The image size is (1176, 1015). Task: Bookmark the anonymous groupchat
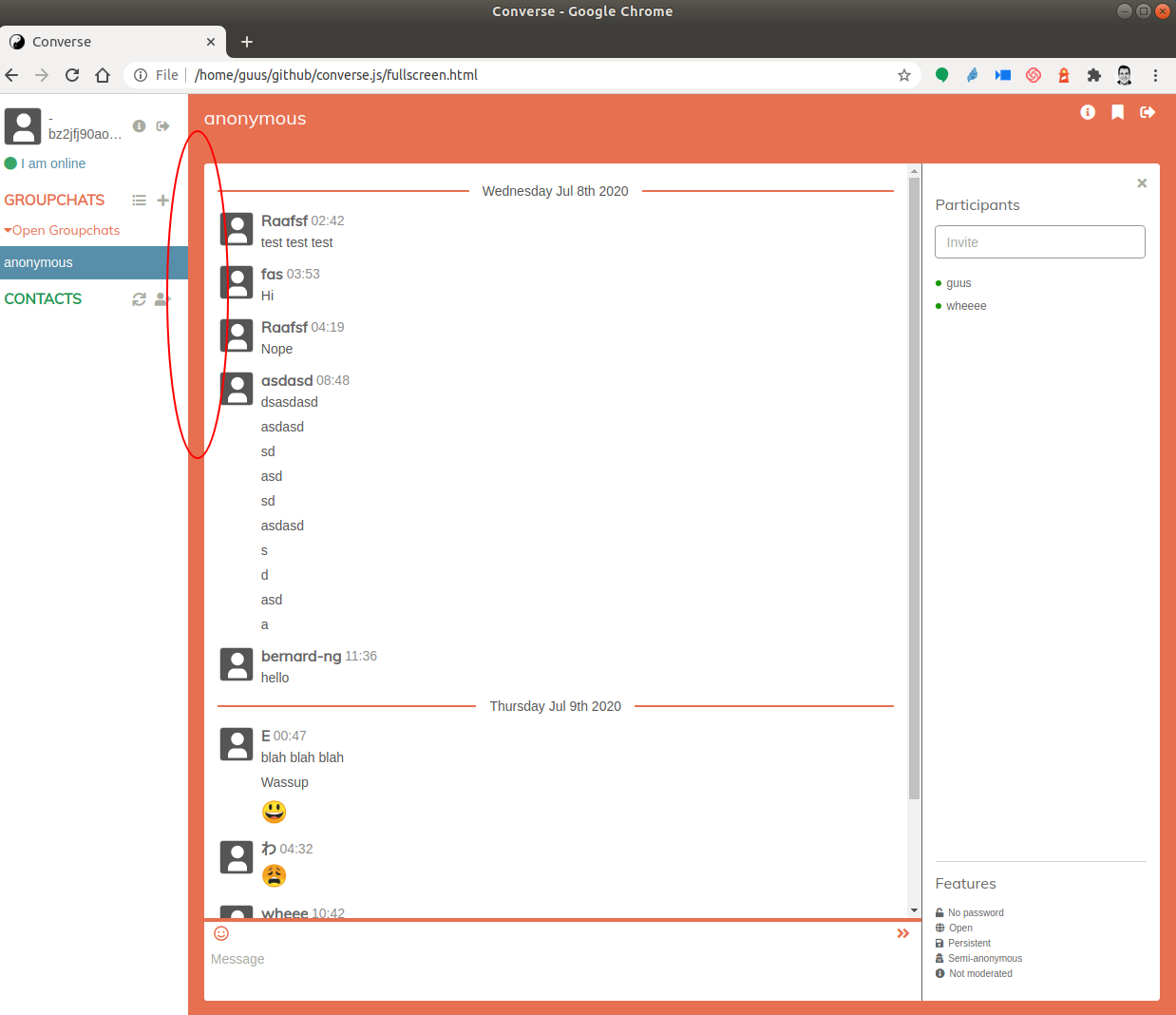click(x=1118, y=112)
